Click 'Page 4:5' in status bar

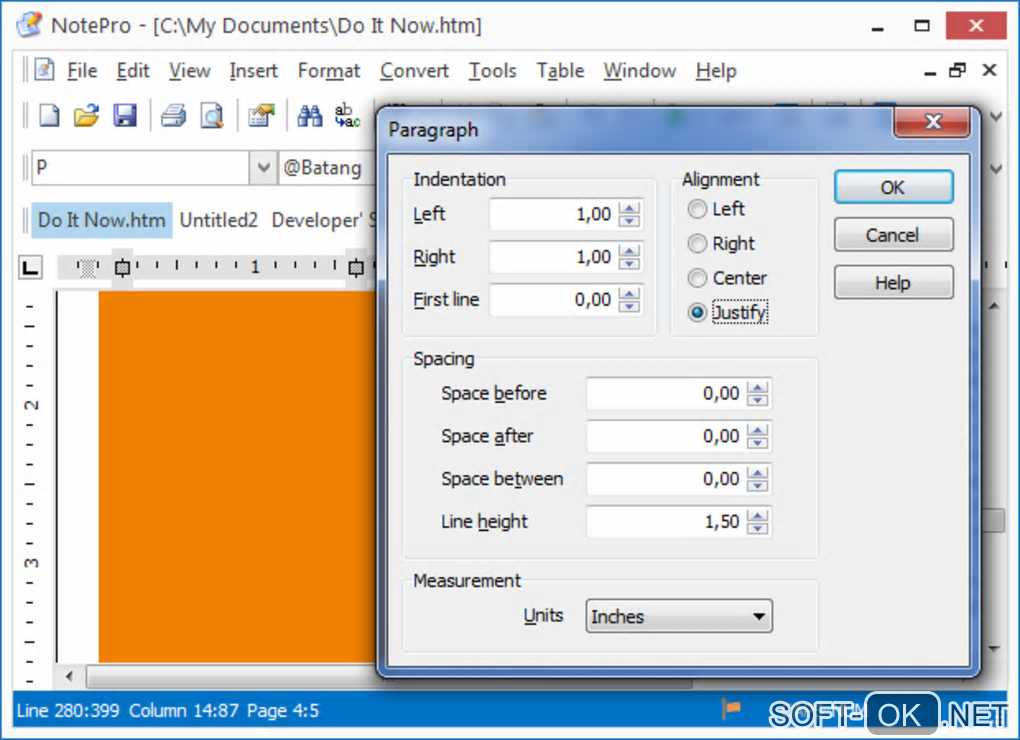(x=283, y=710)
